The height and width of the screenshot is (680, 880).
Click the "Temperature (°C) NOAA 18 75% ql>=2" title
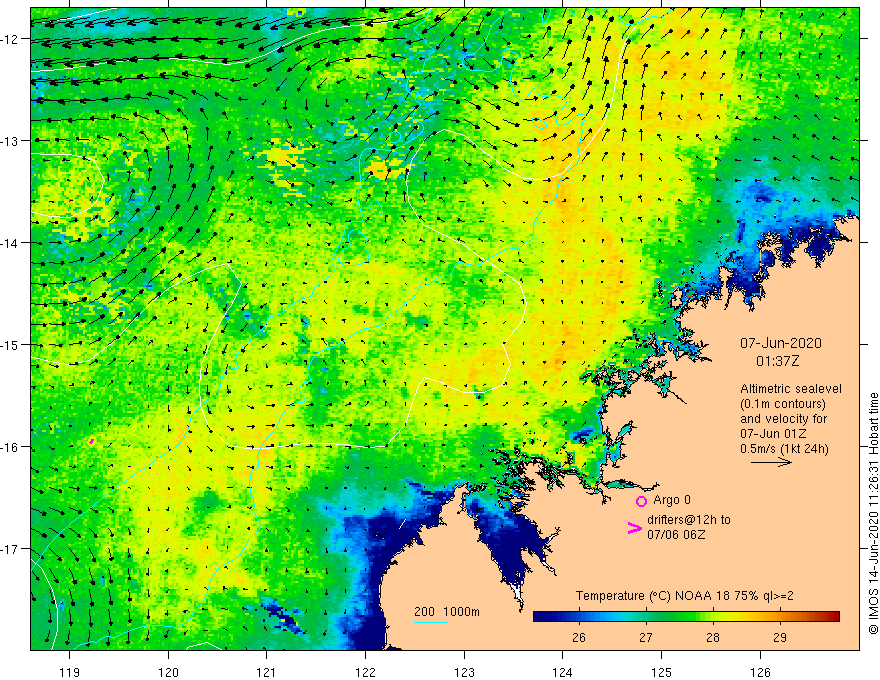685,596
